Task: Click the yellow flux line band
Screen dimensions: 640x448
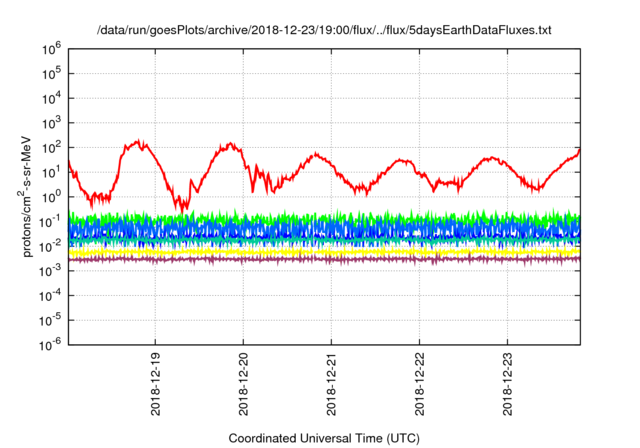Action: tap(324, 253)
